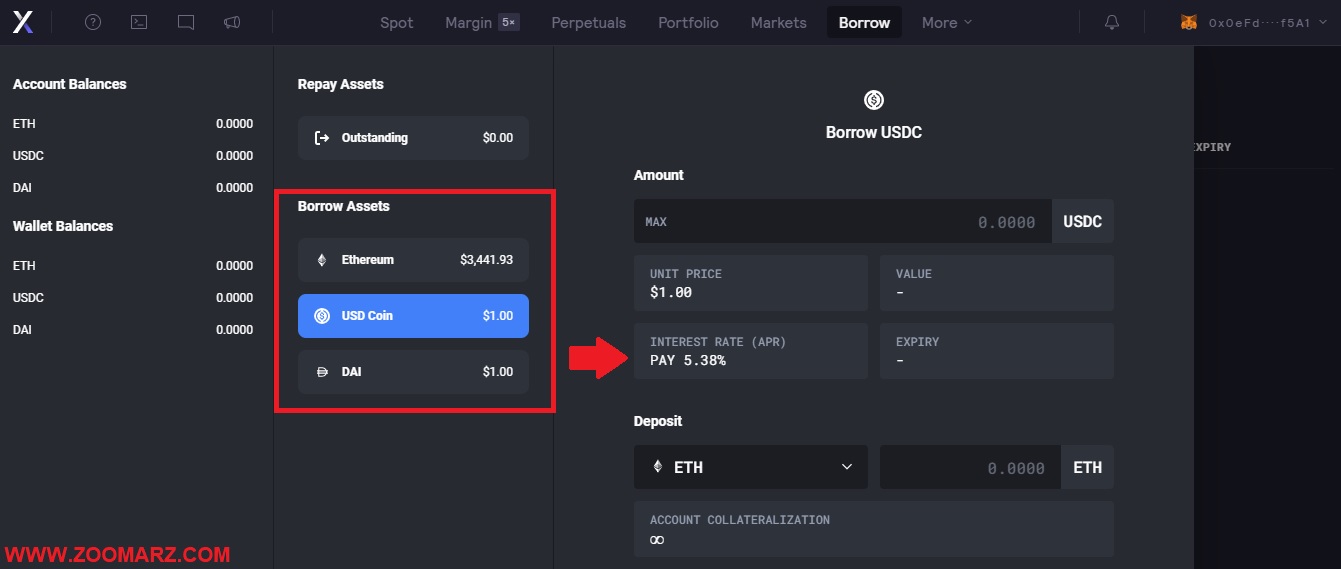Click the Wallet Balances heading
This screenshot has height=569, width=1341.
63,226
